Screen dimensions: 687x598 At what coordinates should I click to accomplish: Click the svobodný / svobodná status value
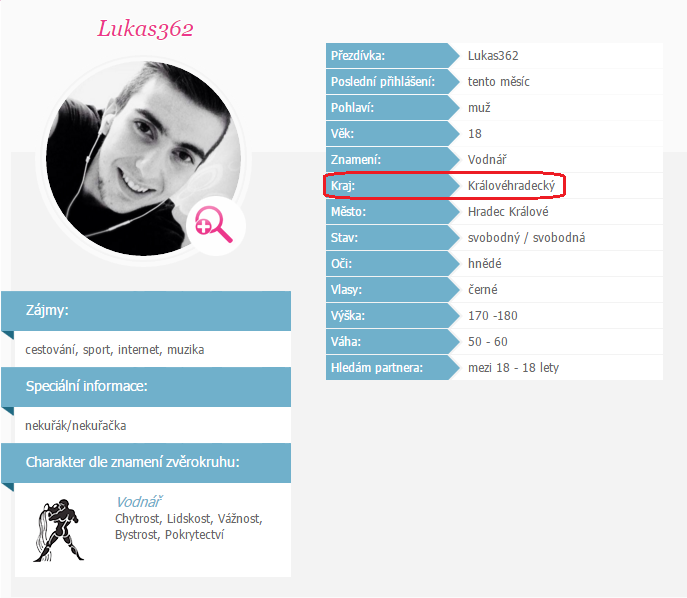tap(526, 238)
